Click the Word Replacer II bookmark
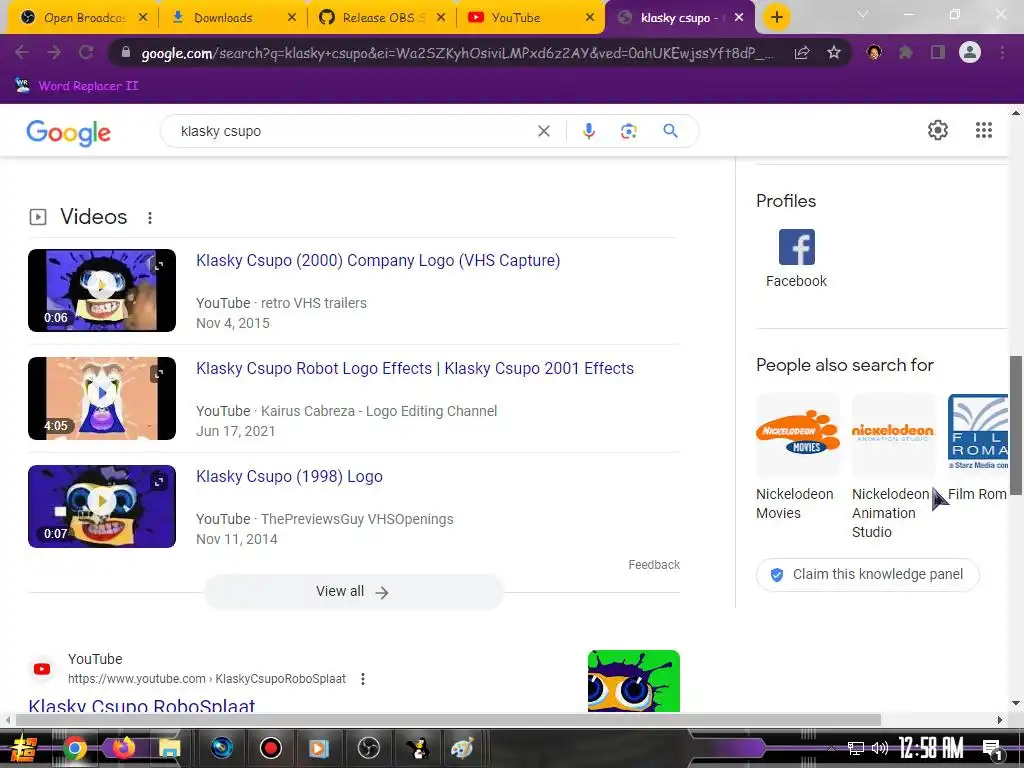The width and height of the screenshot is (1024, 768). [76, 86]
